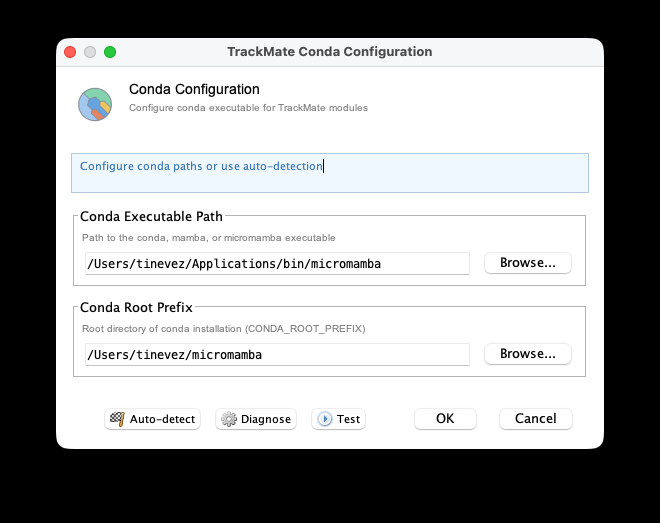The image size is (660, 523).
Task: Click the Conda logo icon in the header
Action: click(95, 104)
